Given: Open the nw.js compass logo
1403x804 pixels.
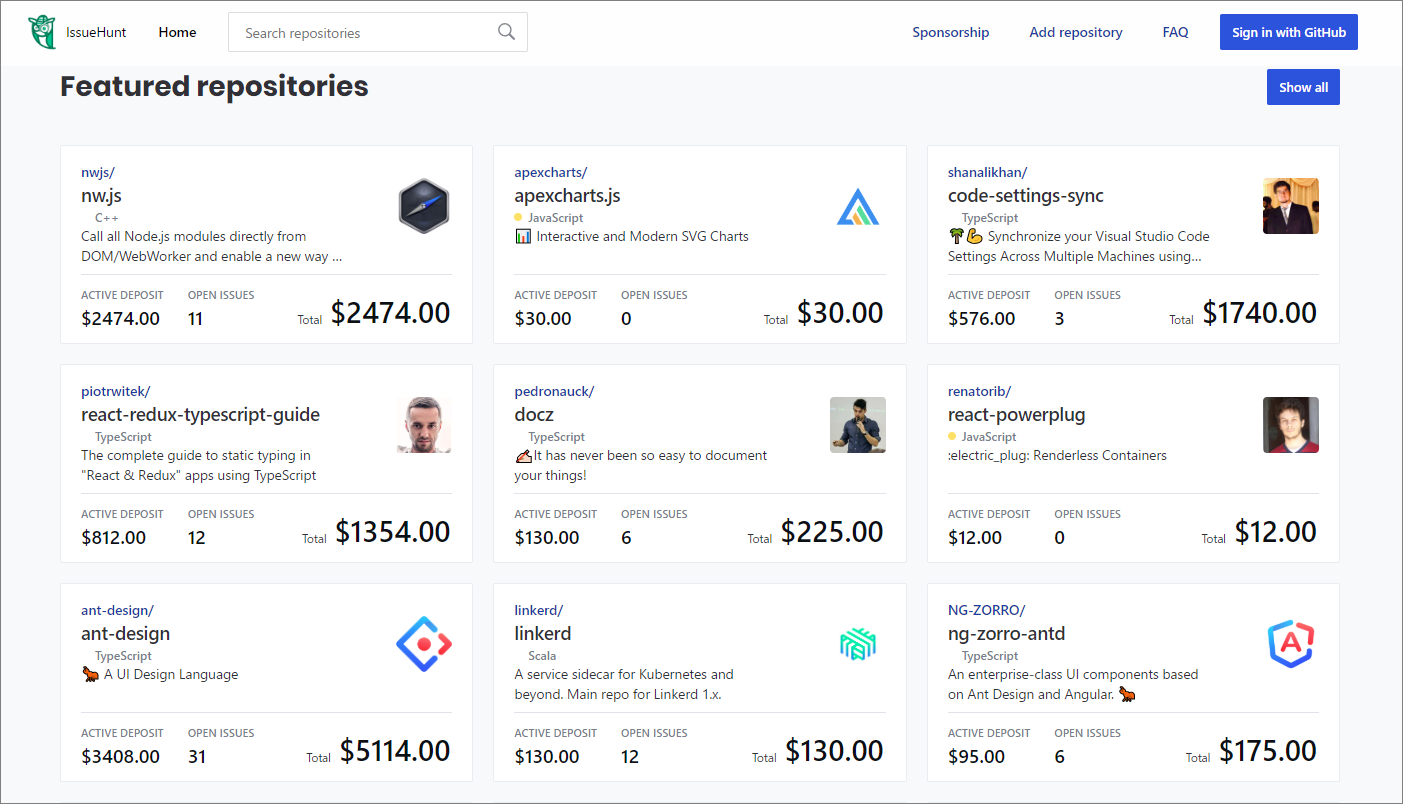Looking at the screenshot, I should [424, 206].
